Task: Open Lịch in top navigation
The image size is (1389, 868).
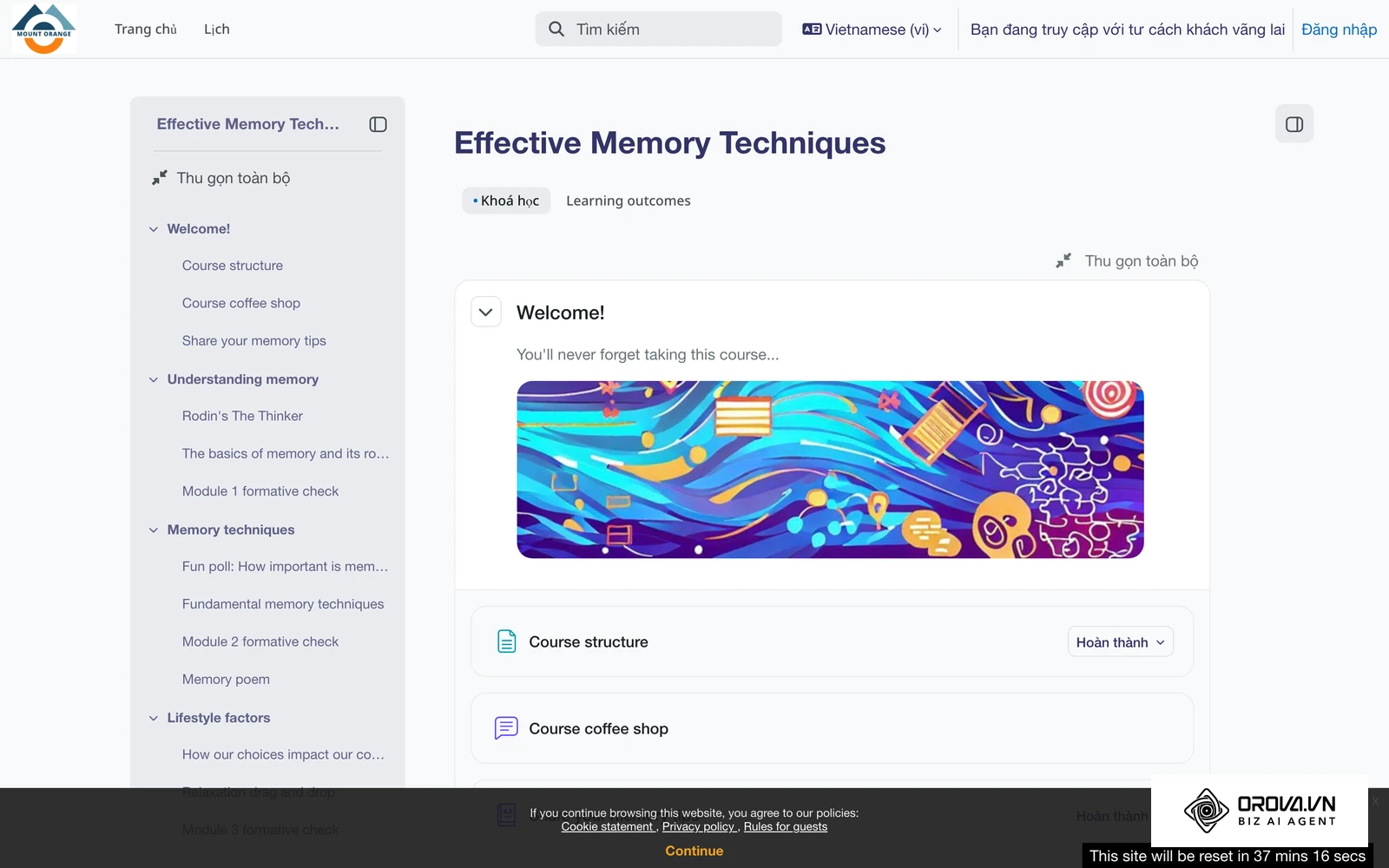Action: 217,30
